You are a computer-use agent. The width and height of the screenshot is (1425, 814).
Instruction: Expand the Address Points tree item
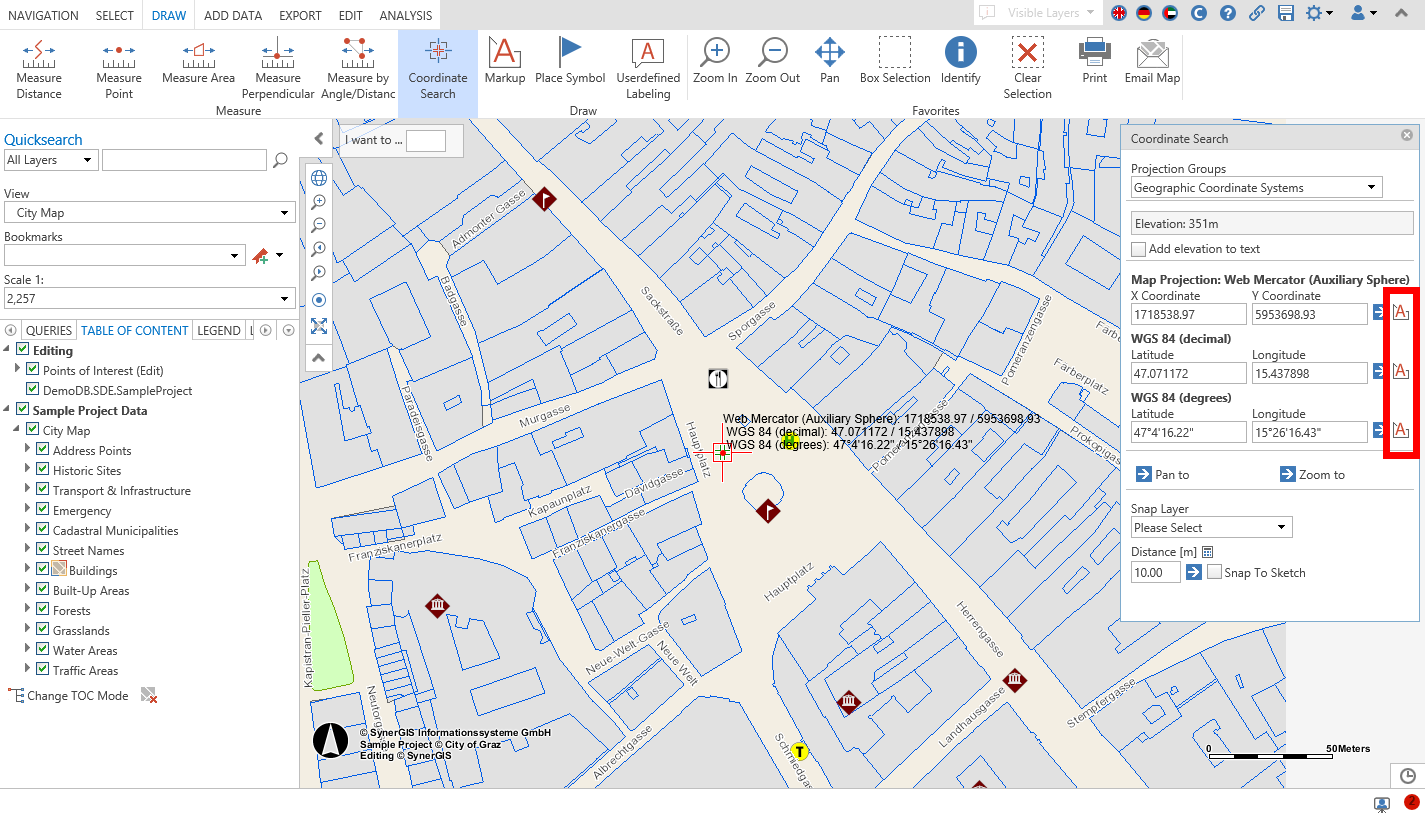coord(28,450)
